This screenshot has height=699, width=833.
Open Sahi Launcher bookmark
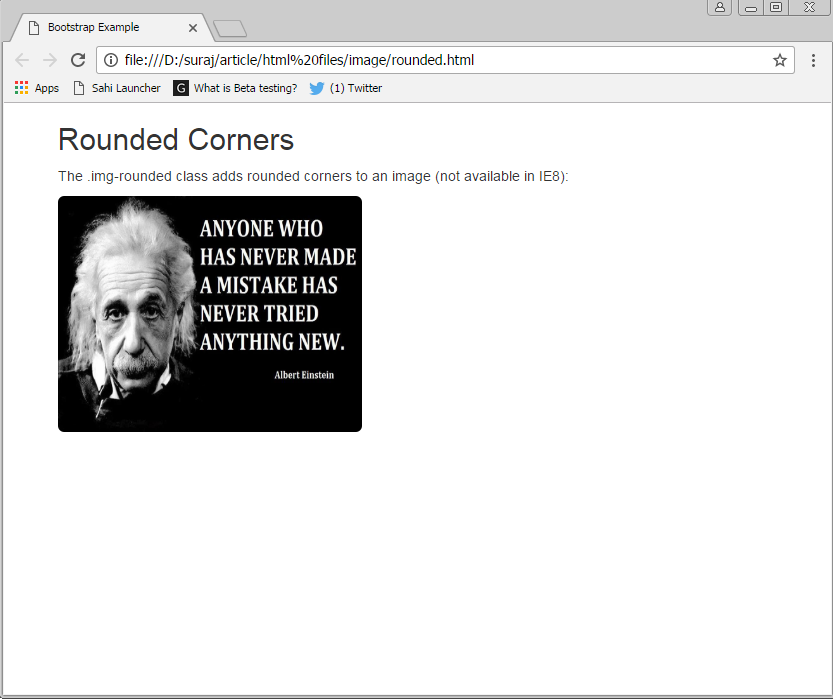(117, 88)
